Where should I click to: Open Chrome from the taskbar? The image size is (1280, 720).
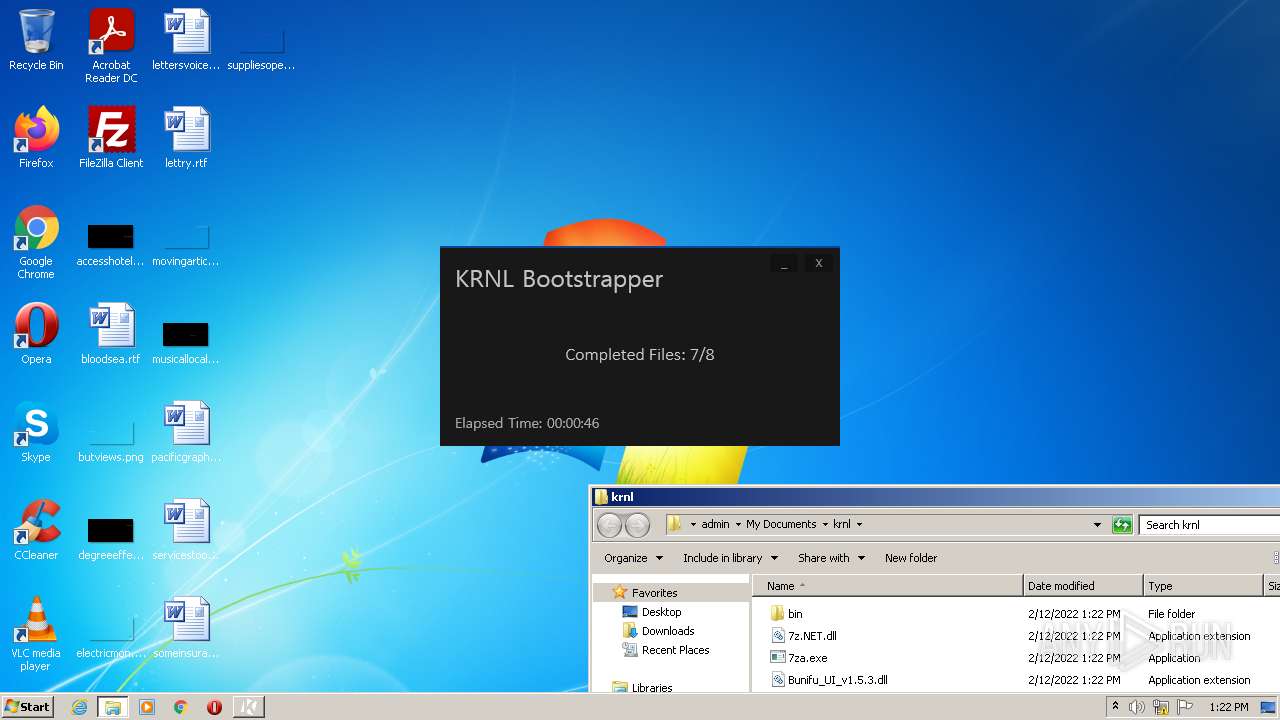pos(181,707)
